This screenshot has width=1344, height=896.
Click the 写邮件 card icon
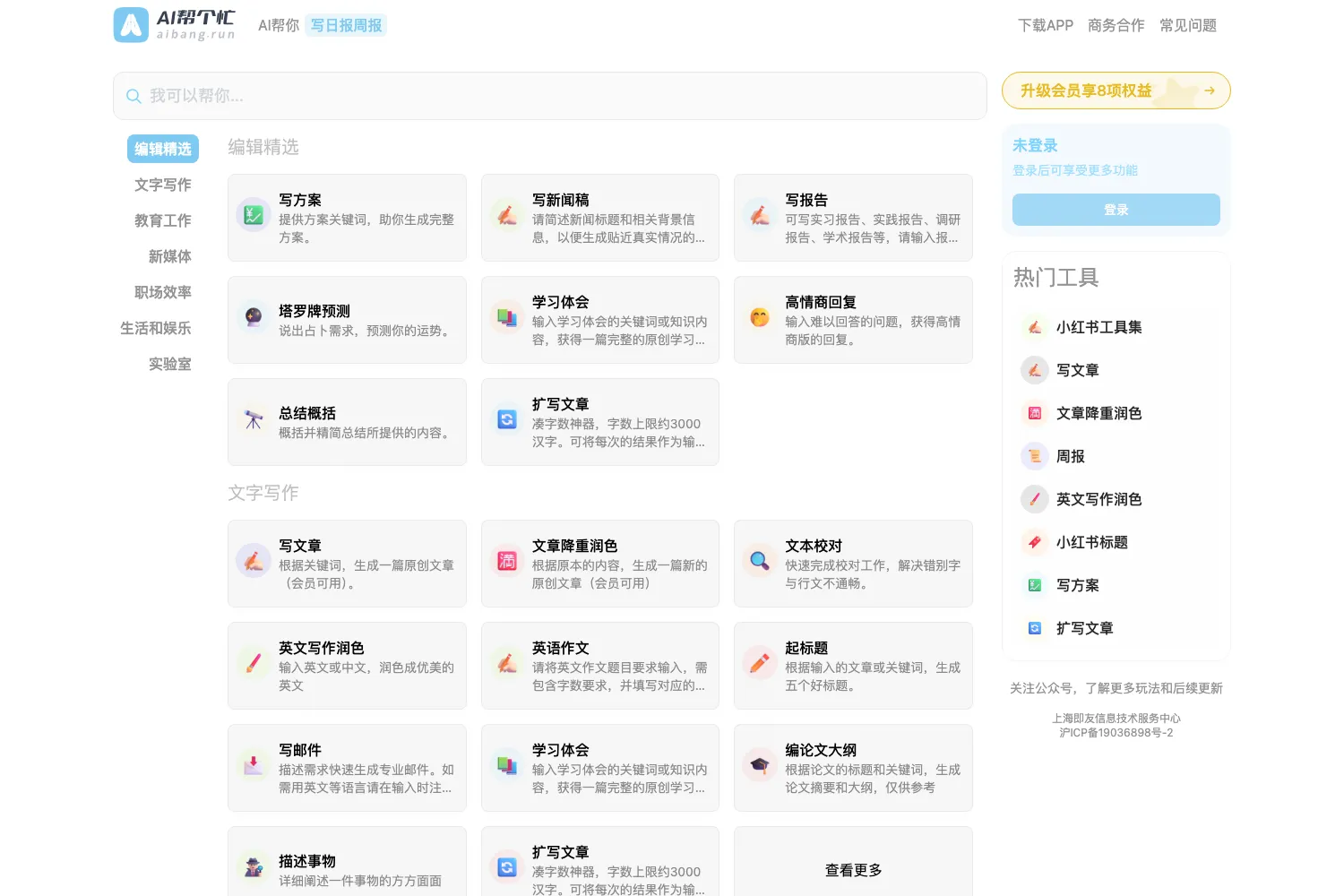point(254,765)
